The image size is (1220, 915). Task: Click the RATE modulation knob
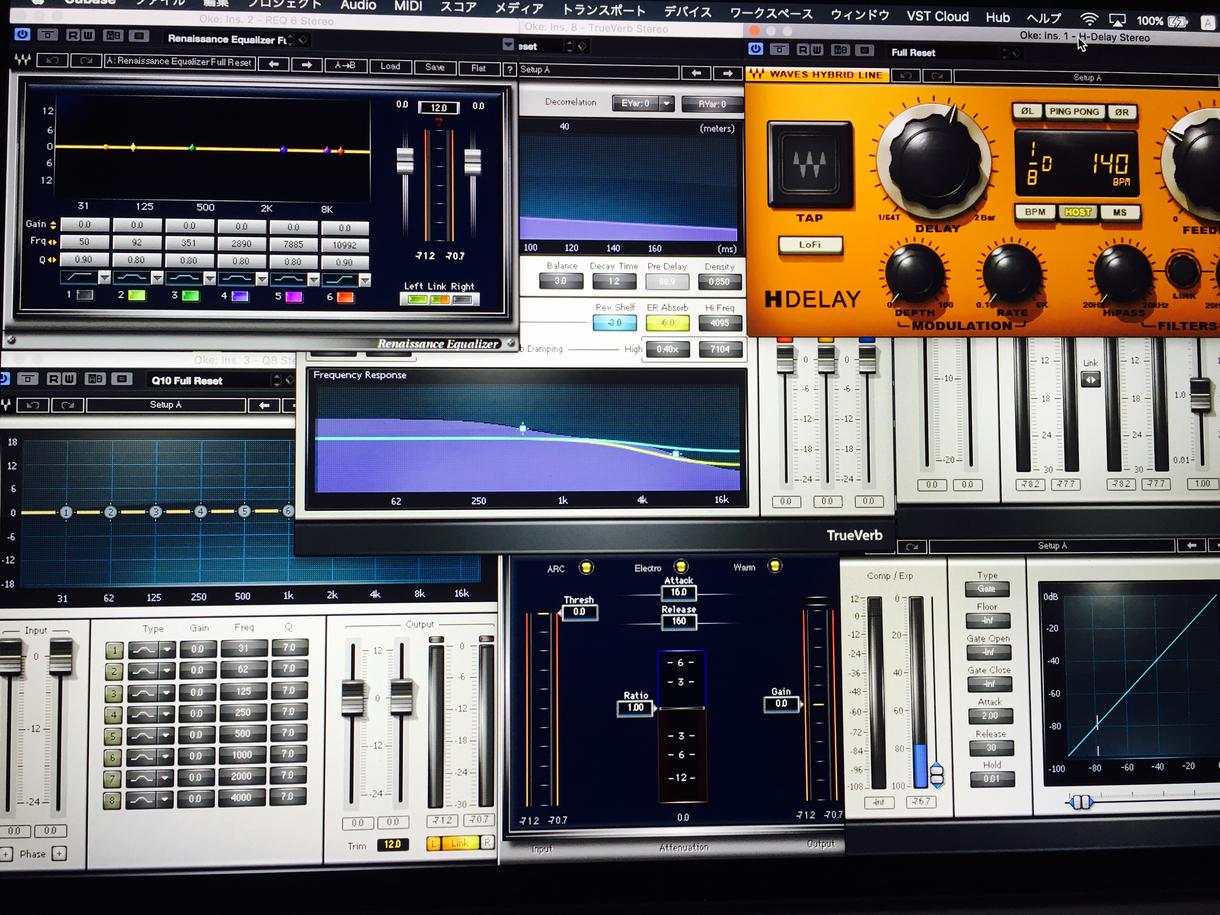[x=1012, y=274]
